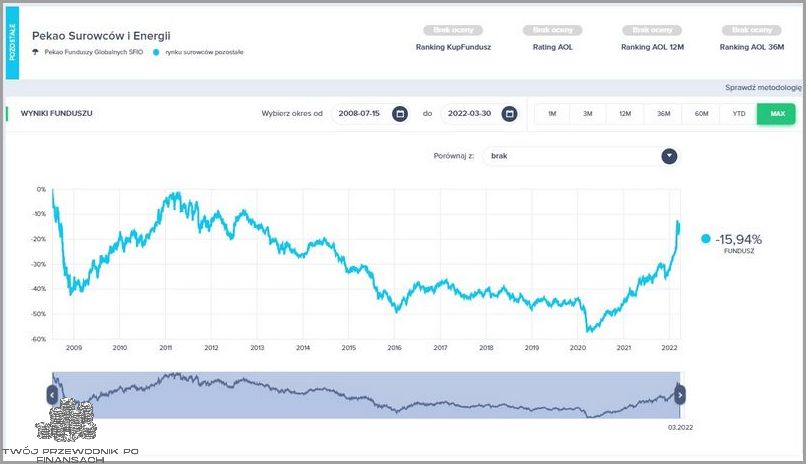Click badge above Rating AOL
The width and height of the screenshot is (806, 464).
553,30
